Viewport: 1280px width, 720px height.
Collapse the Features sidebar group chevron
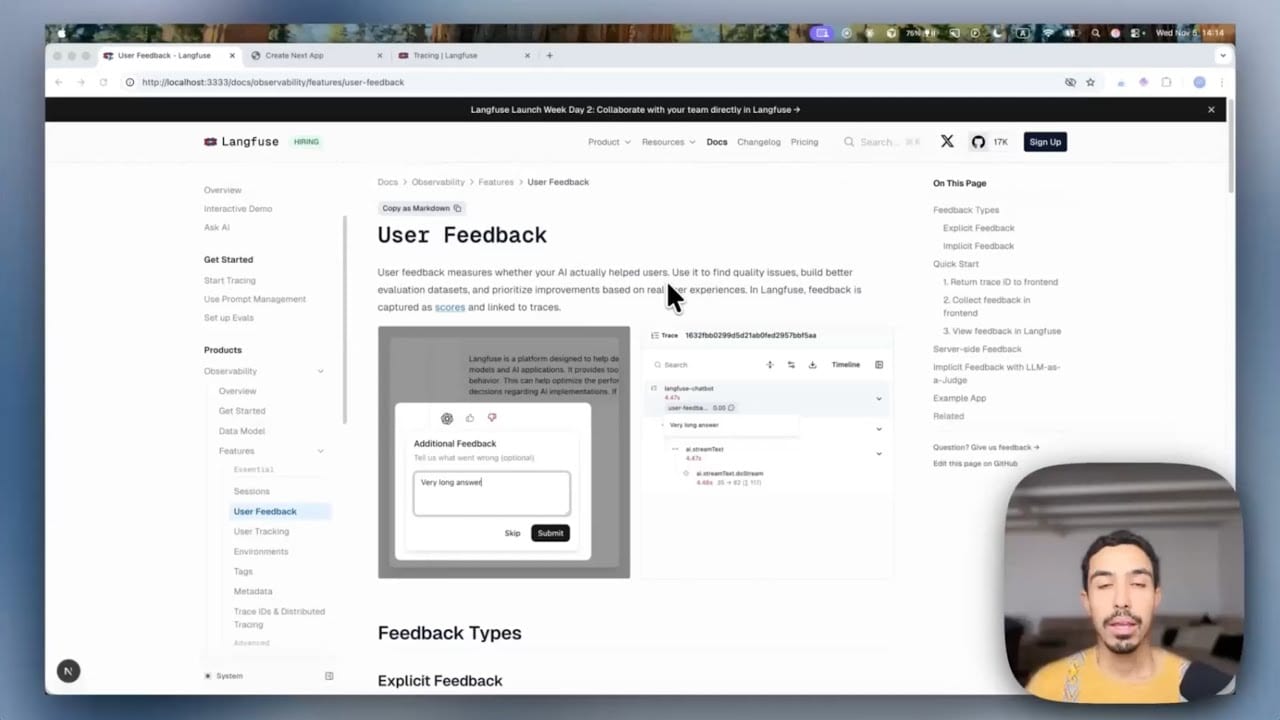point(321,451)
